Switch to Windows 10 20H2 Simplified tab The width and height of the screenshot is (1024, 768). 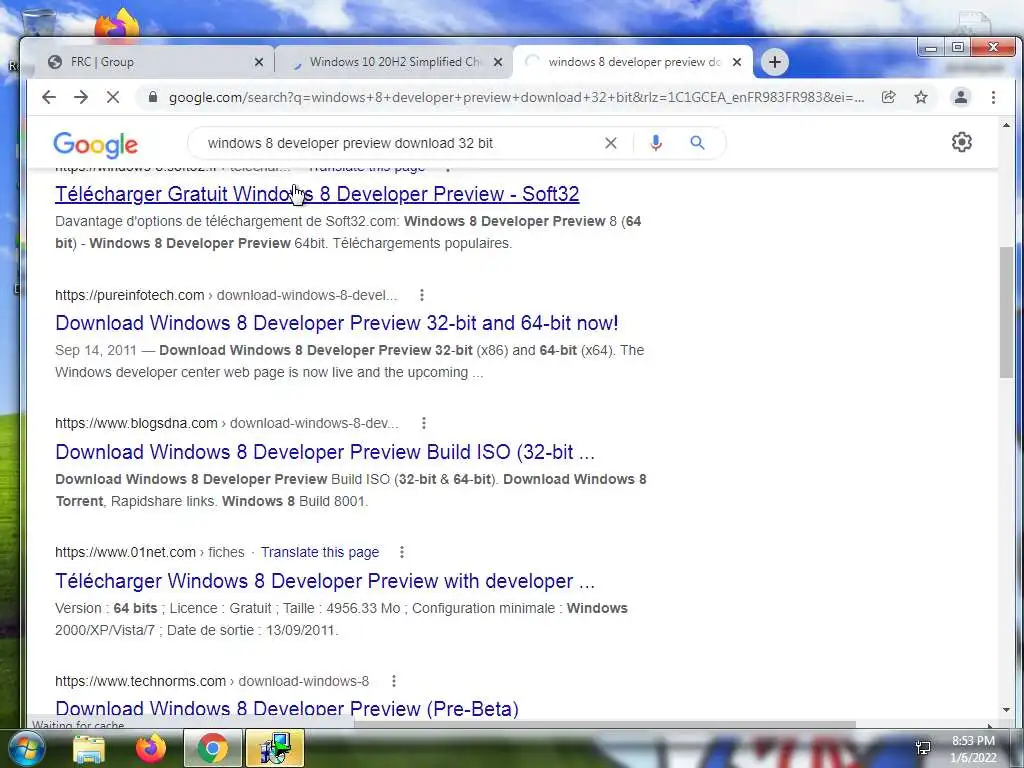(x=394, y=62)
